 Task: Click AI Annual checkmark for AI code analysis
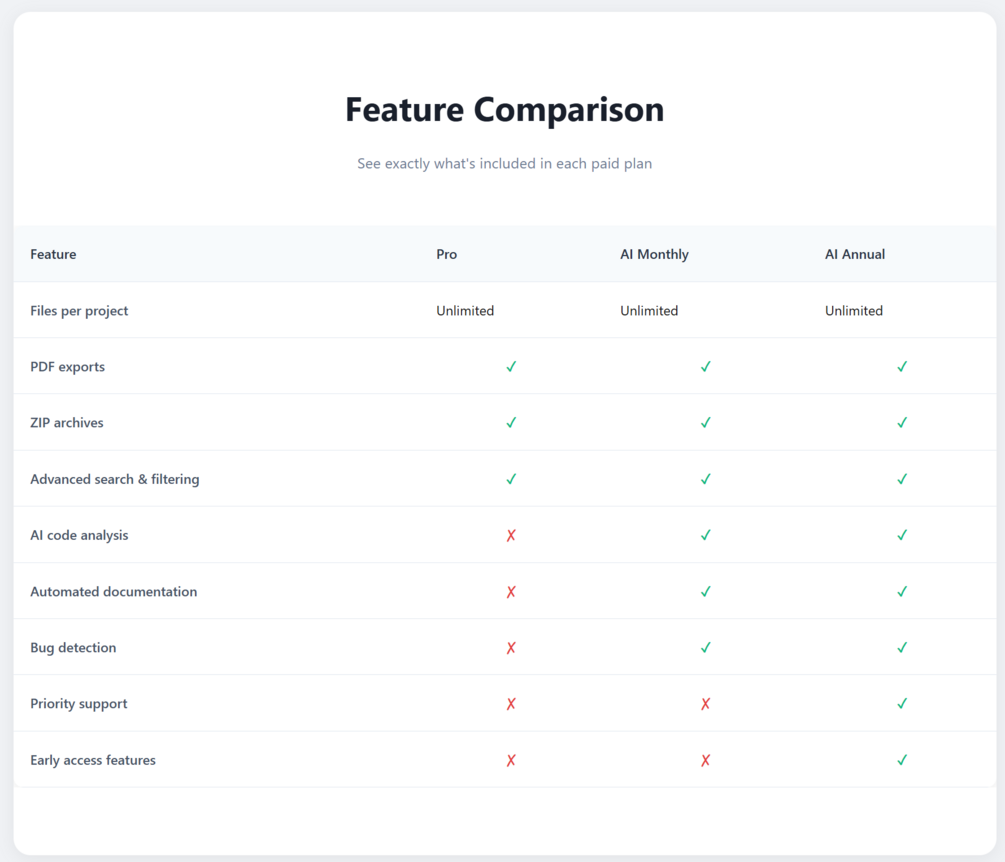click(902, 535)
